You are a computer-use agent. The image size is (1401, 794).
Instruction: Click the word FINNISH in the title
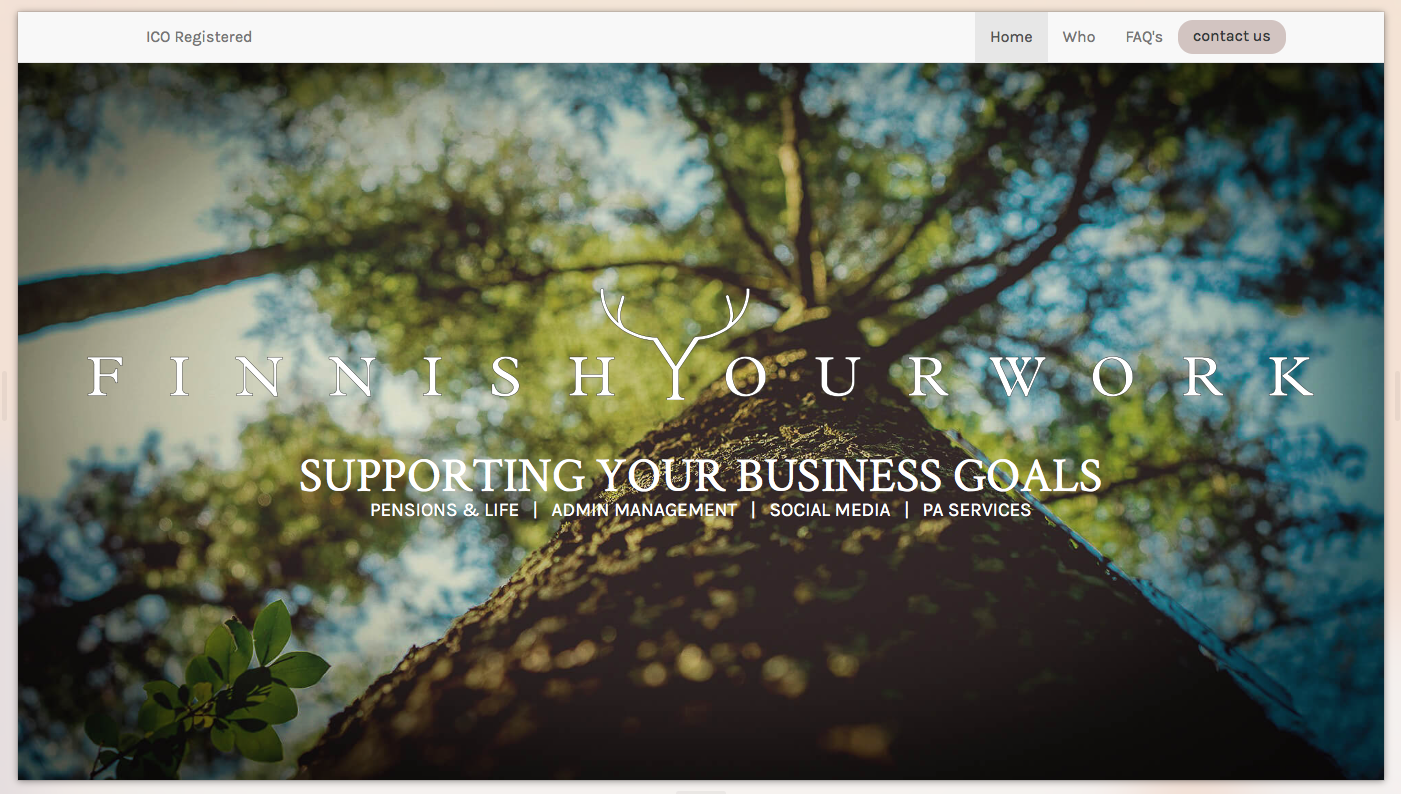pos(351,377)
